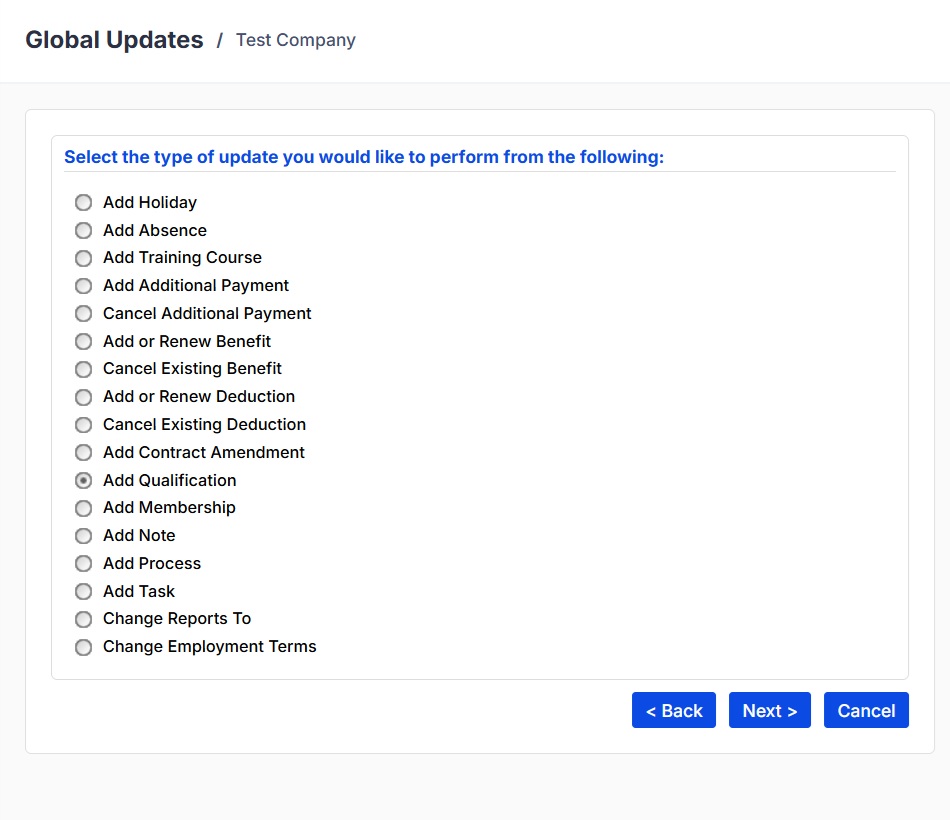Go back using the Back button

coord(673,710)
